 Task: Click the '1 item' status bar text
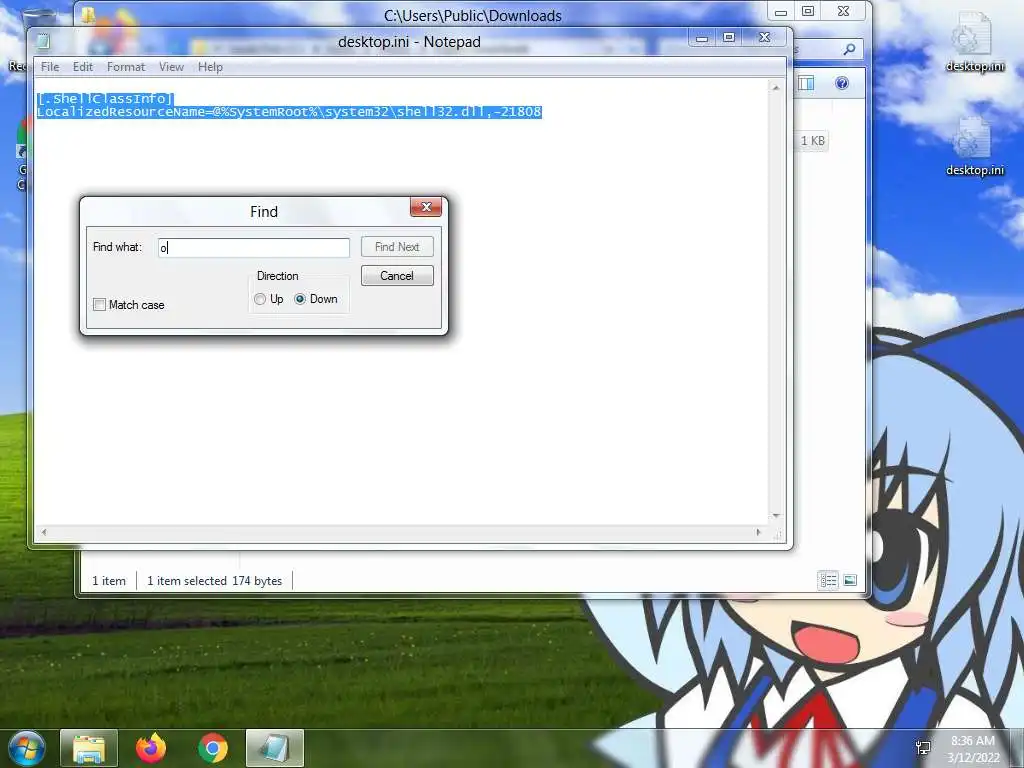108,581
